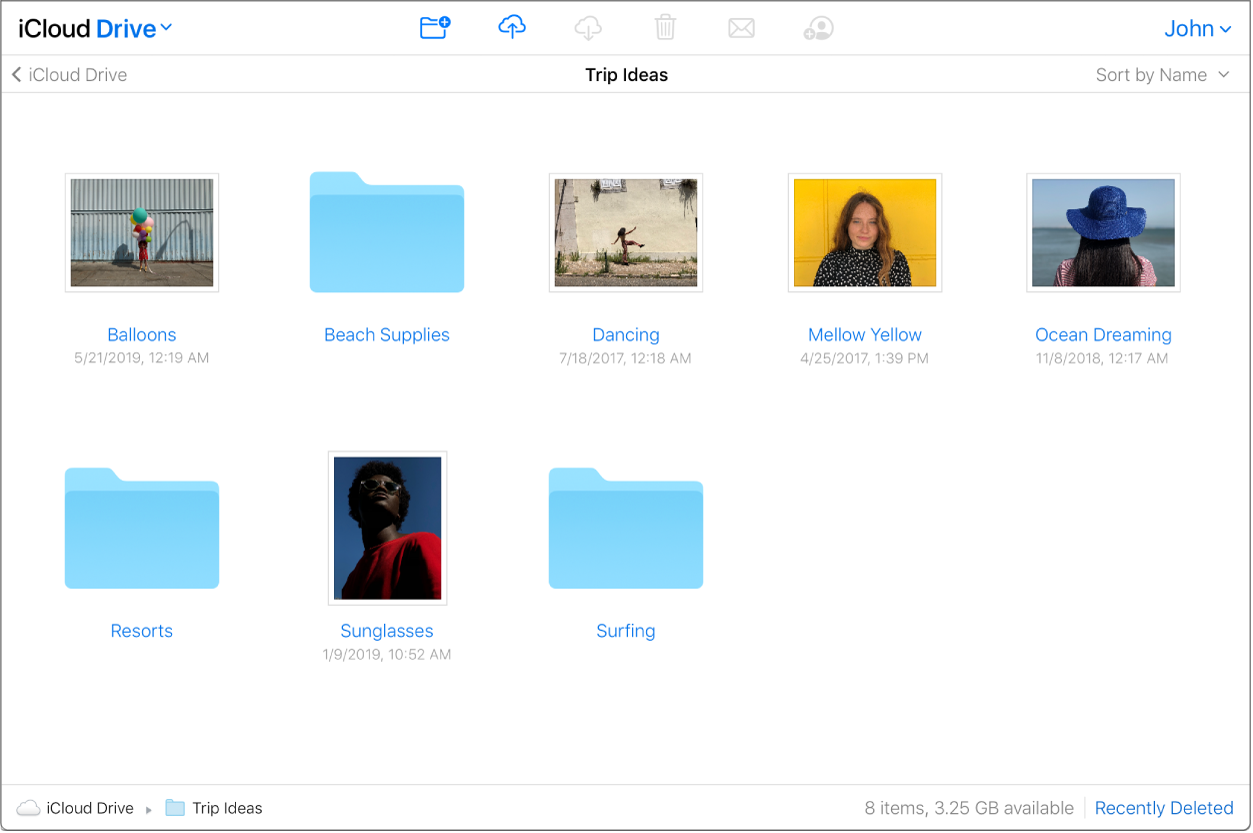The height and width of the screenshot is (833, 1253).
Task: Open the John account menu
Action: pyautogui.click(x=1197, y=28)
